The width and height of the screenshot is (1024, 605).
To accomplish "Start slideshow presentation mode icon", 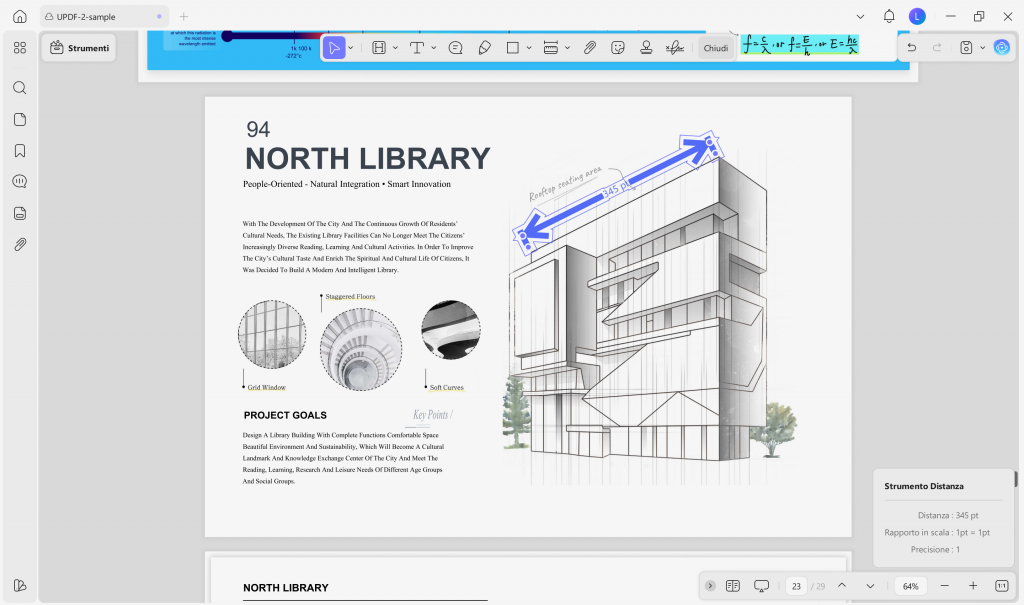I will click(761, 586).
